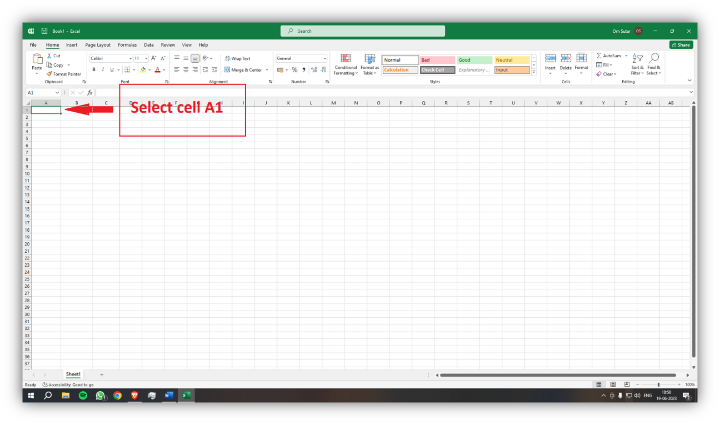Screen dimensions: 720x425
Task: Click the Orientation text angle icon
Action: (x=206, y=58)
